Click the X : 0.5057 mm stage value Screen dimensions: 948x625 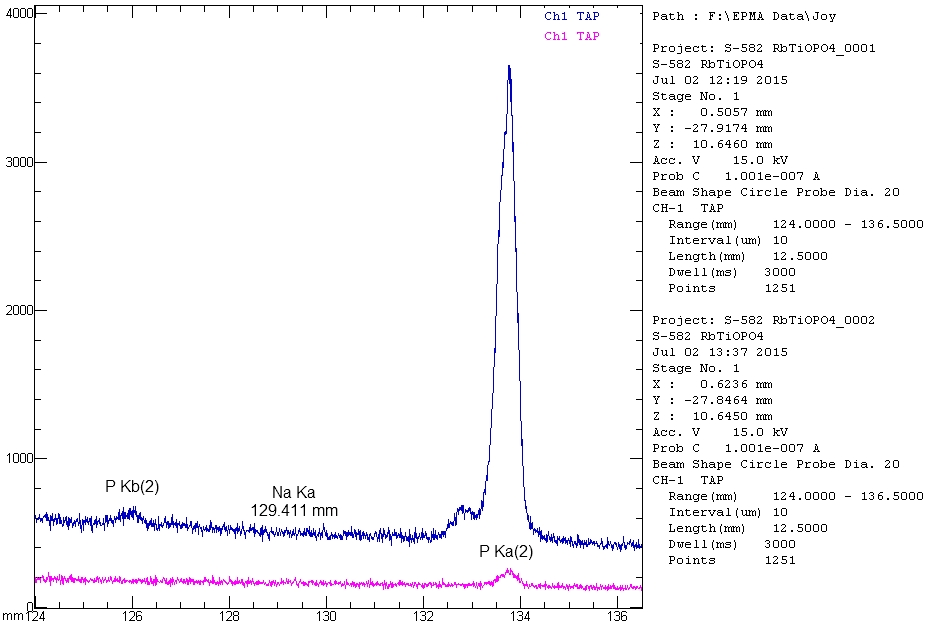click(712, 112)
